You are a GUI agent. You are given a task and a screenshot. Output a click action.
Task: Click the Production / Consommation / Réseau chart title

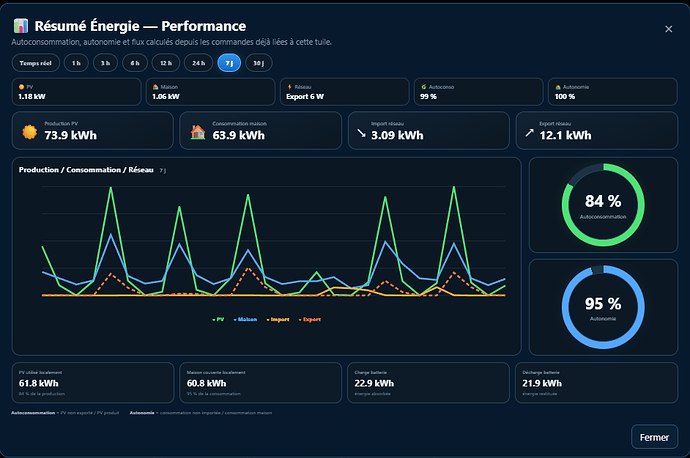(86, 170)
